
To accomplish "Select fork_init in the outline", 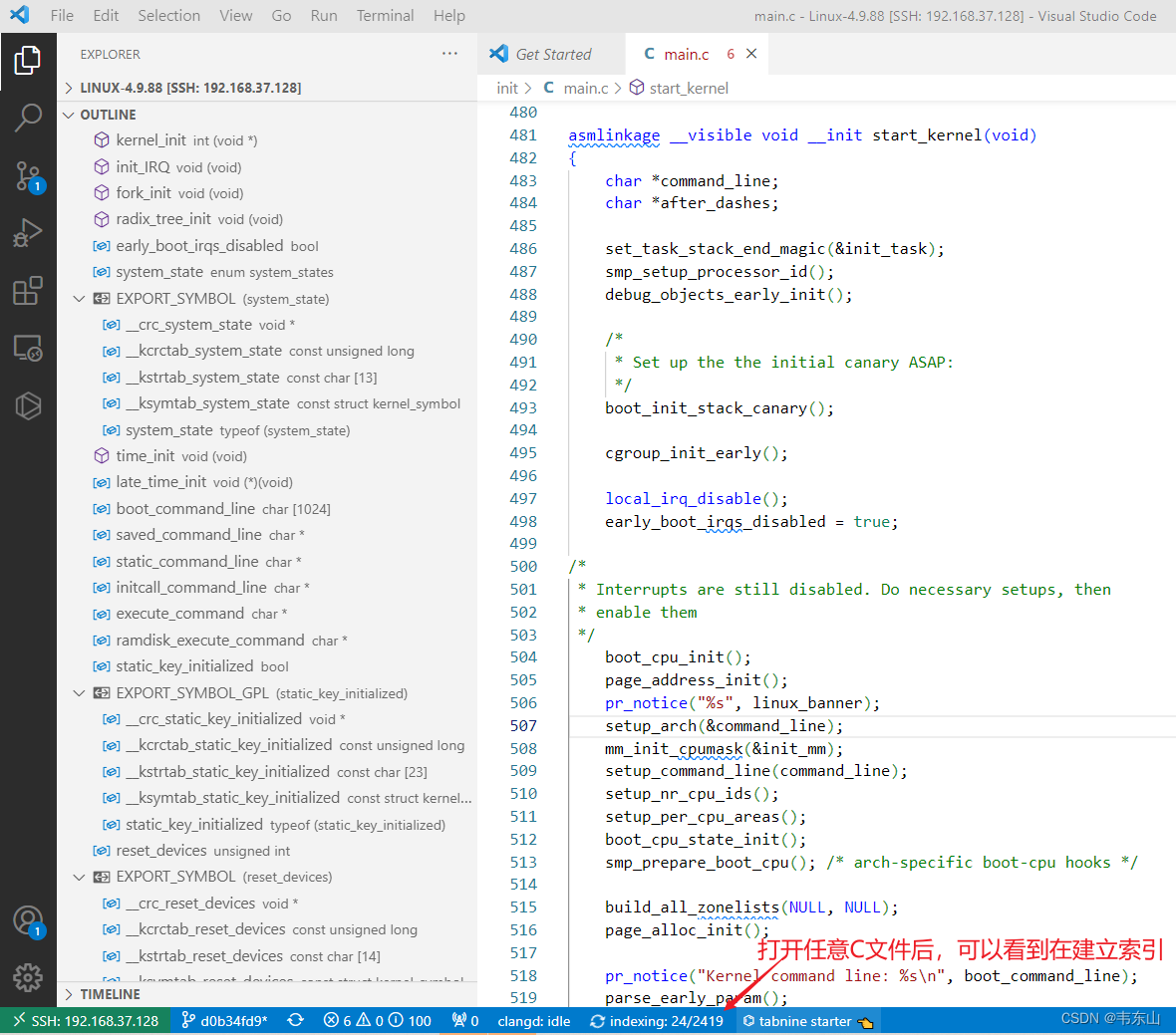I will (x=266, y=192).
